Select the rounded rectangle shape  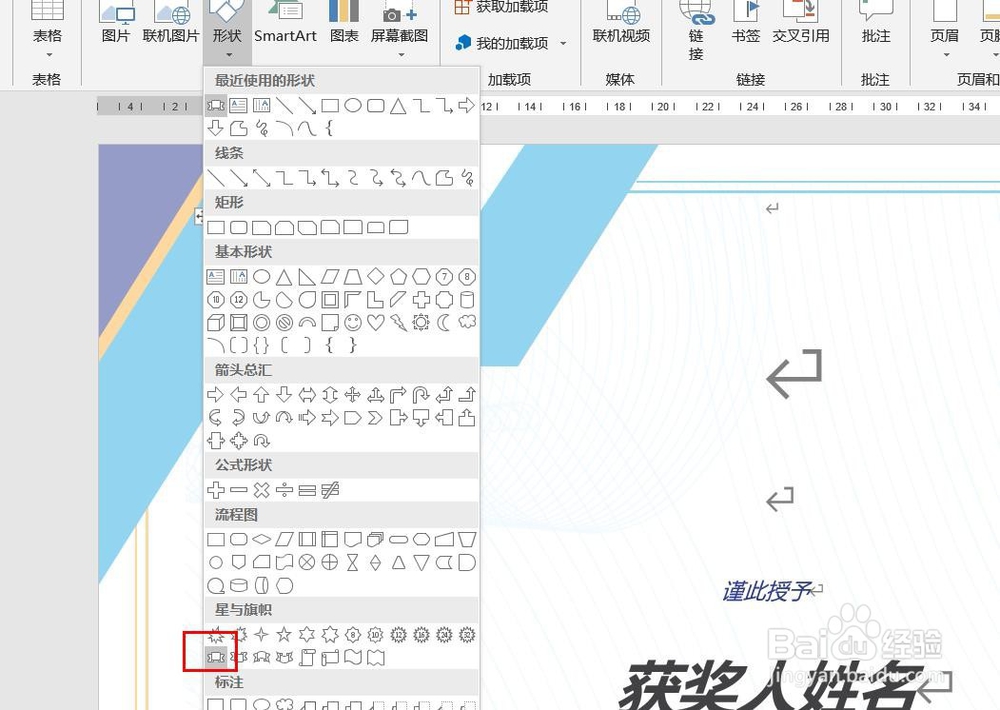[x=237, y=227]
